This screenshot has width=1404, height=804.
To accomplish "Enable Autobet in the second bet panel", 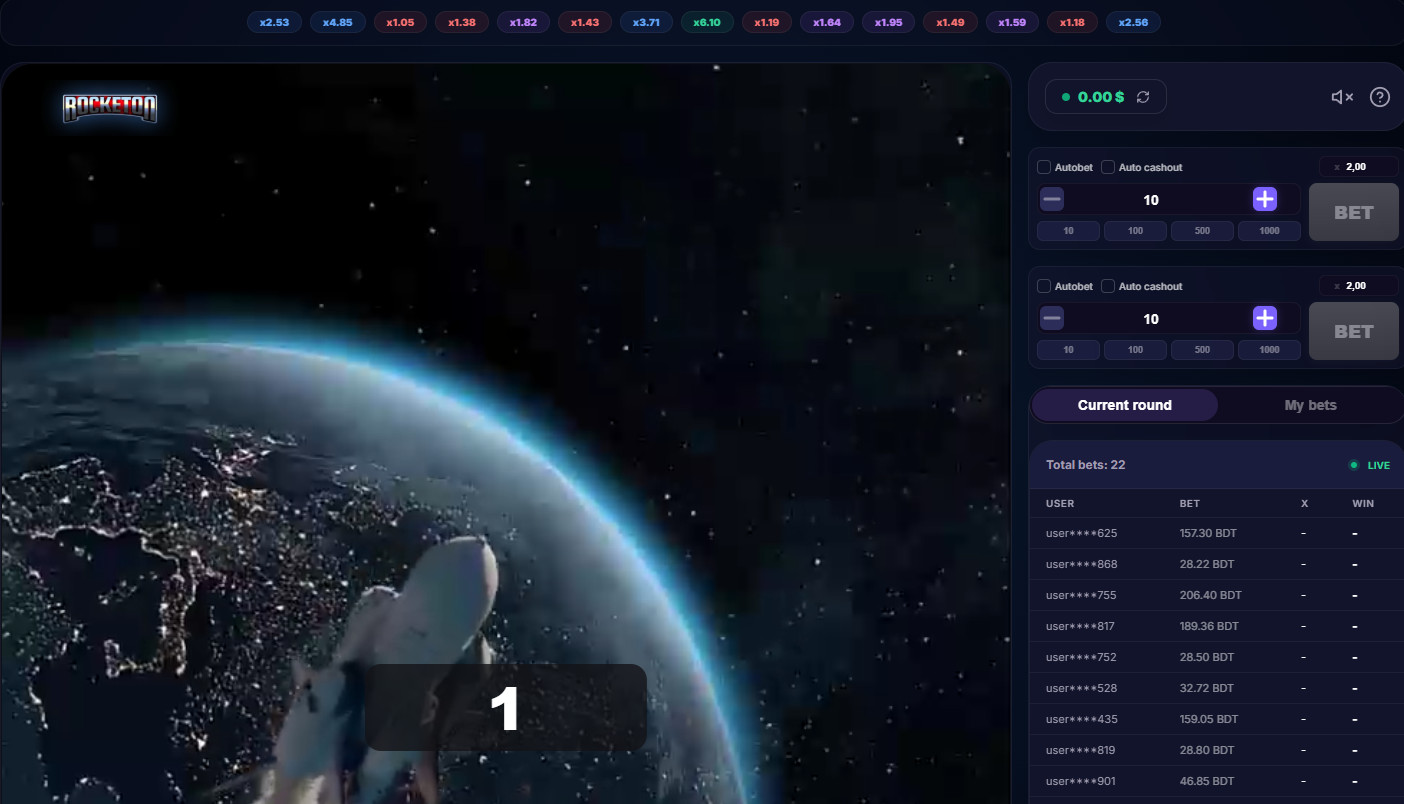I will [1044, 286].
